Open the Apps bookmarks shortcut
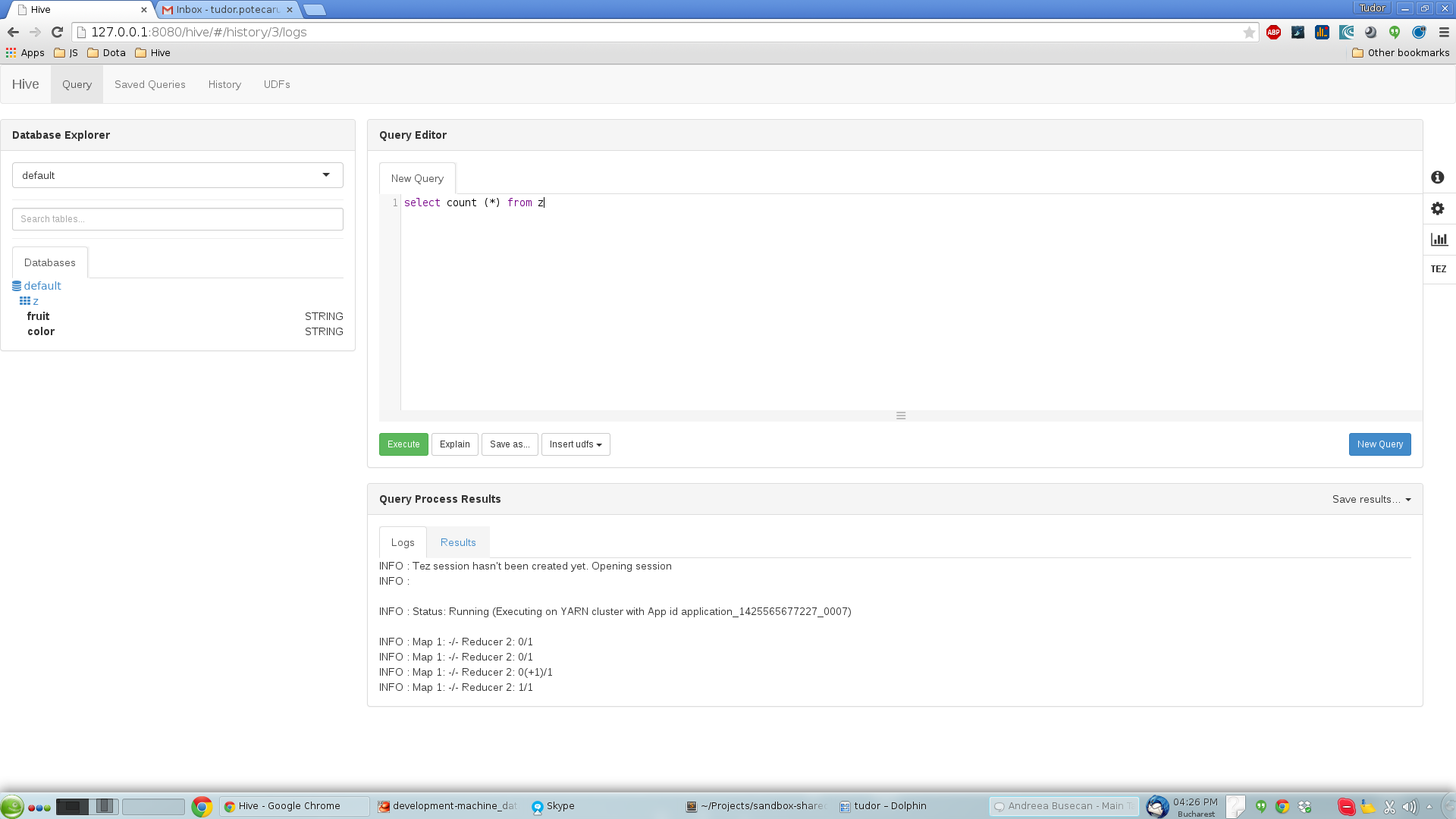This screenshot has height=819, width=1456. [25, 52]
